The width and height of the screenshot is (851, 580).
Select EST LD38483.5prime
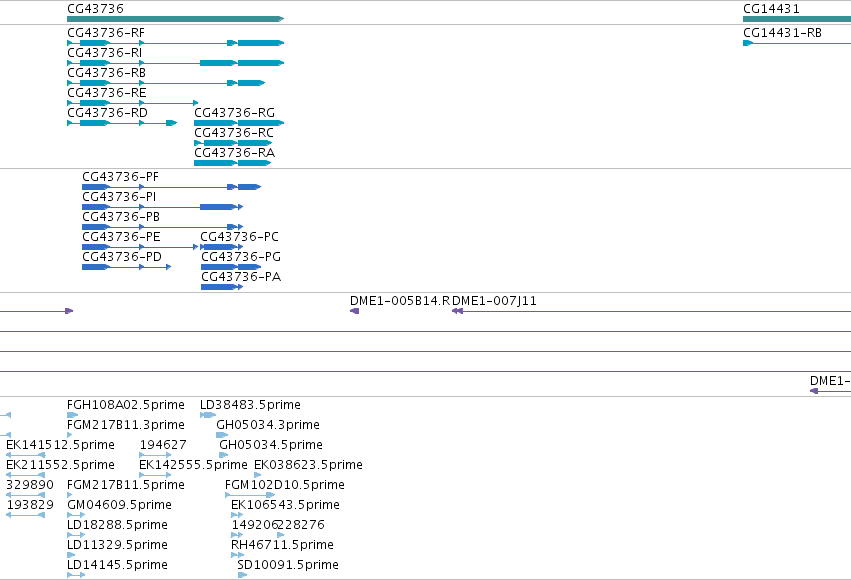[208, 416]
